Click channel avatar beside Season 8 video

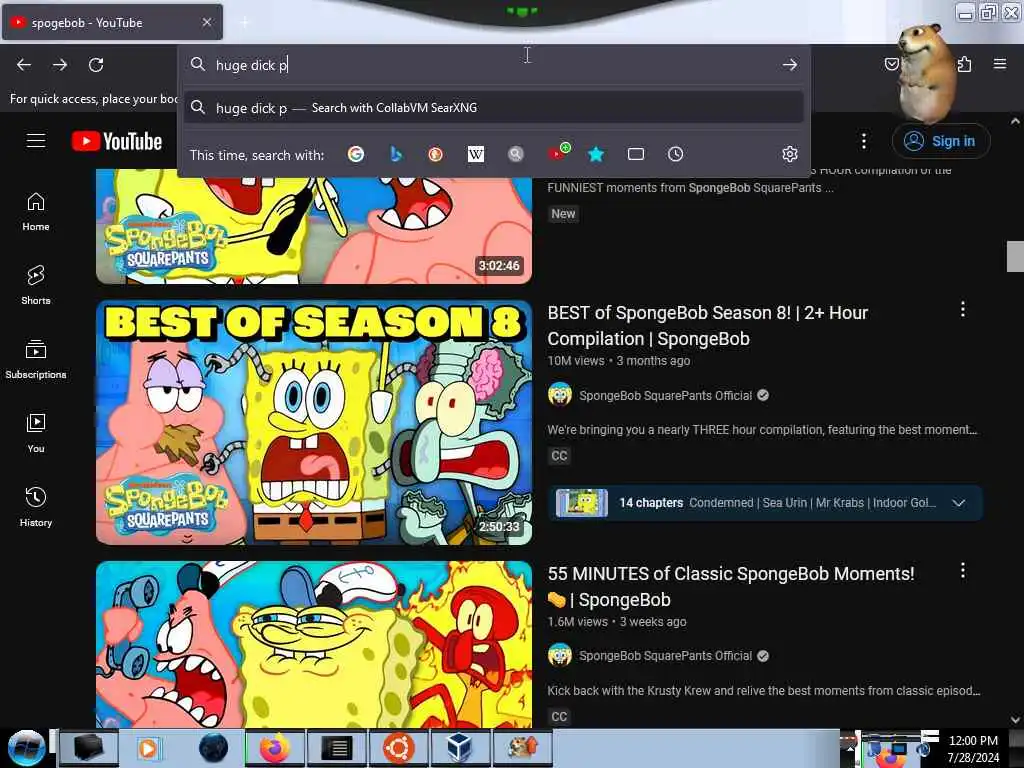pos(560,394)
